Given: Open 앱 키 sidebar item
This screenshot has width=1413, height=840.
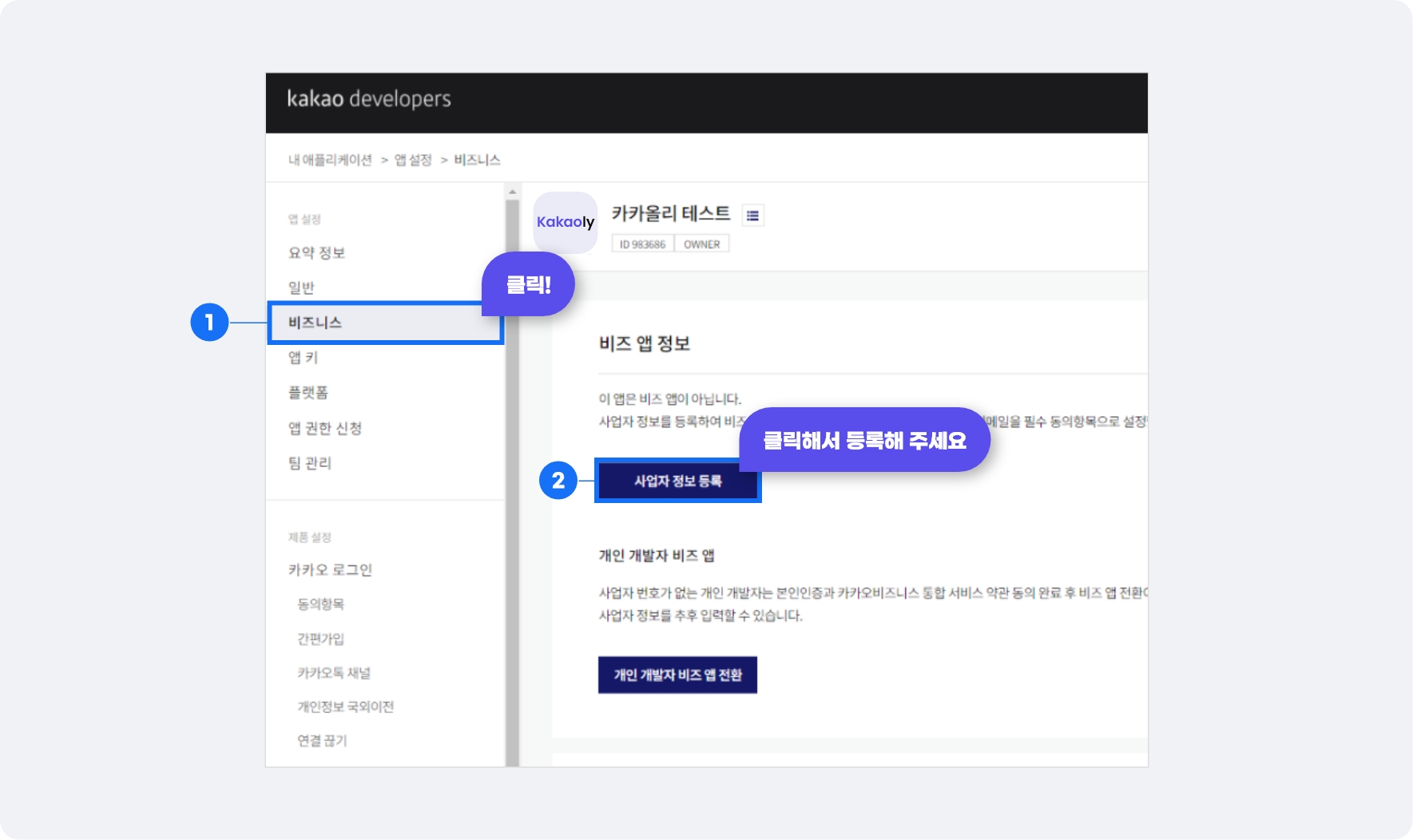Looking at the screenshot, I should pyautogui.click(x=303, y=358).
